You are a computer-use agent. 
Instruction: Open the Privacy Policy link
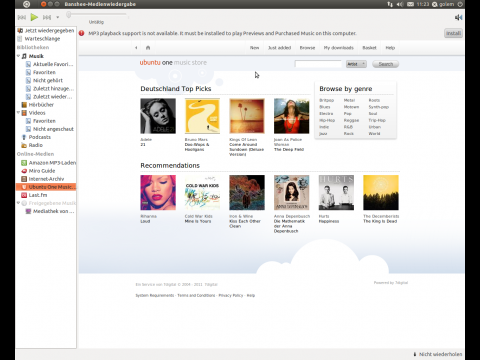point(231,295)
